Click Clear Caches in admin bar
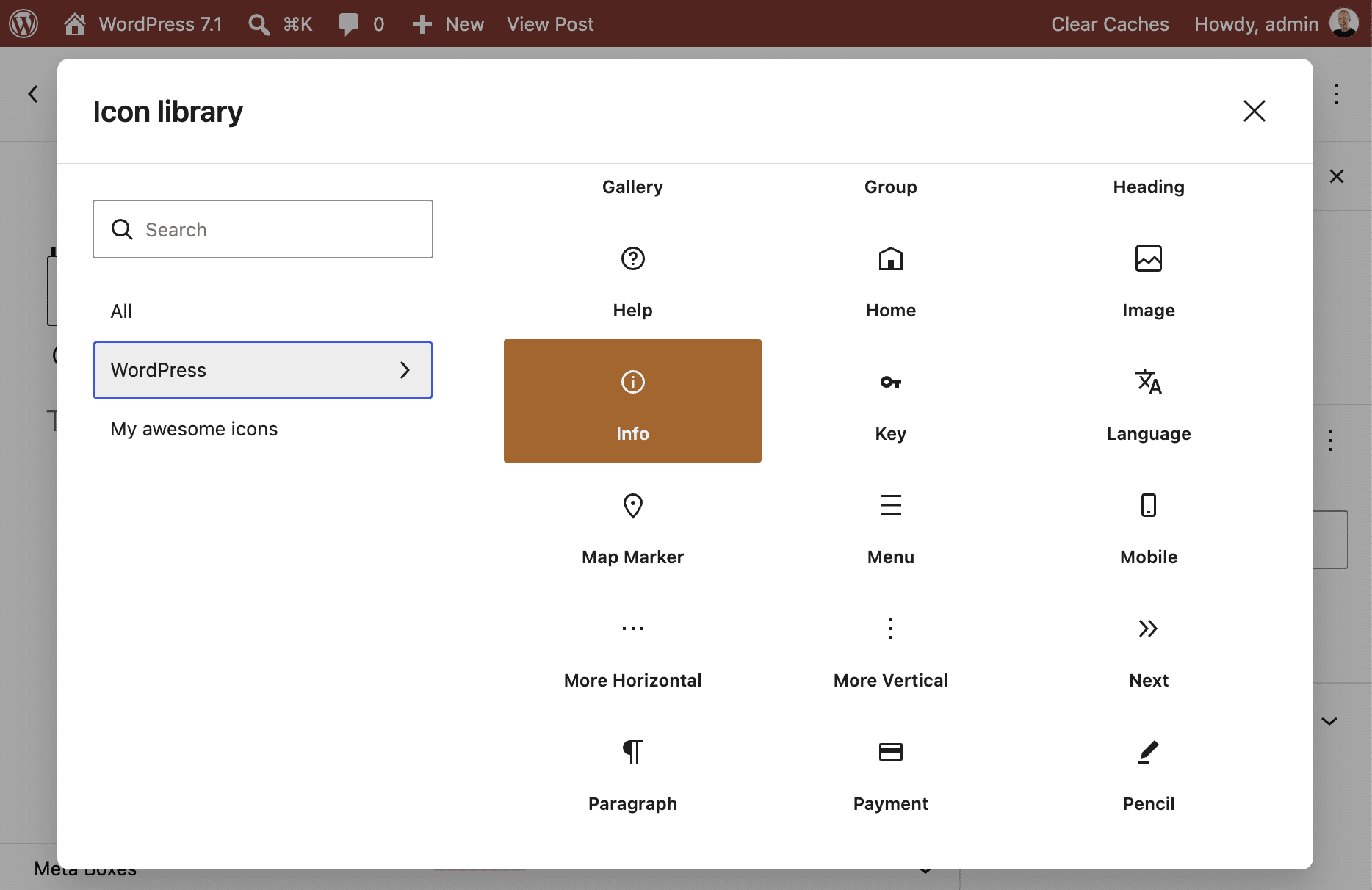1372x890 pixels. click(x=1110, y=23)
